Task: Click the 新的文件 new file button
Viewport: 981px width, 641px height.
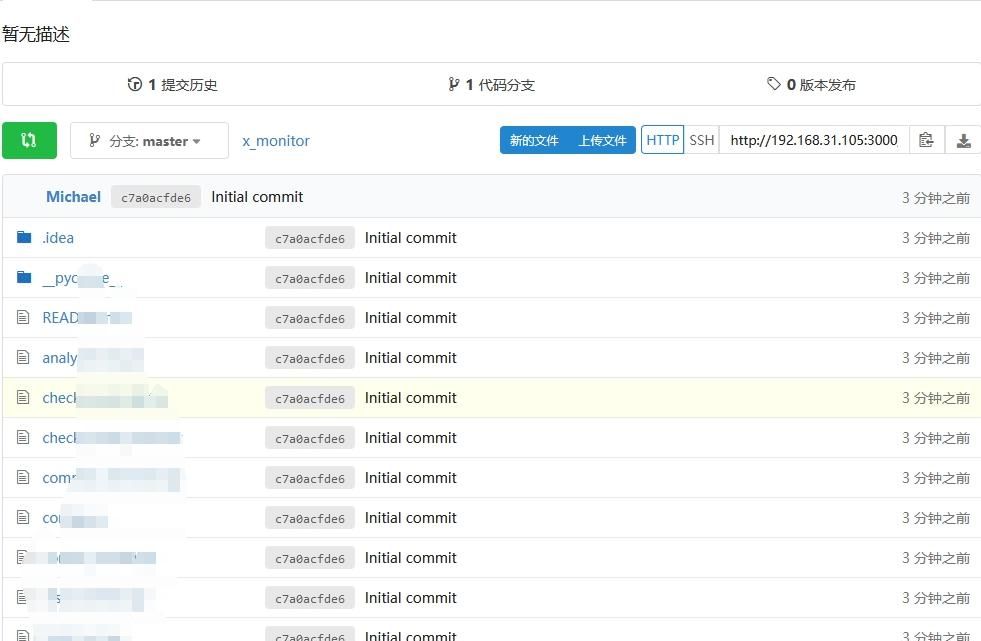Action: tap(534, 141)
